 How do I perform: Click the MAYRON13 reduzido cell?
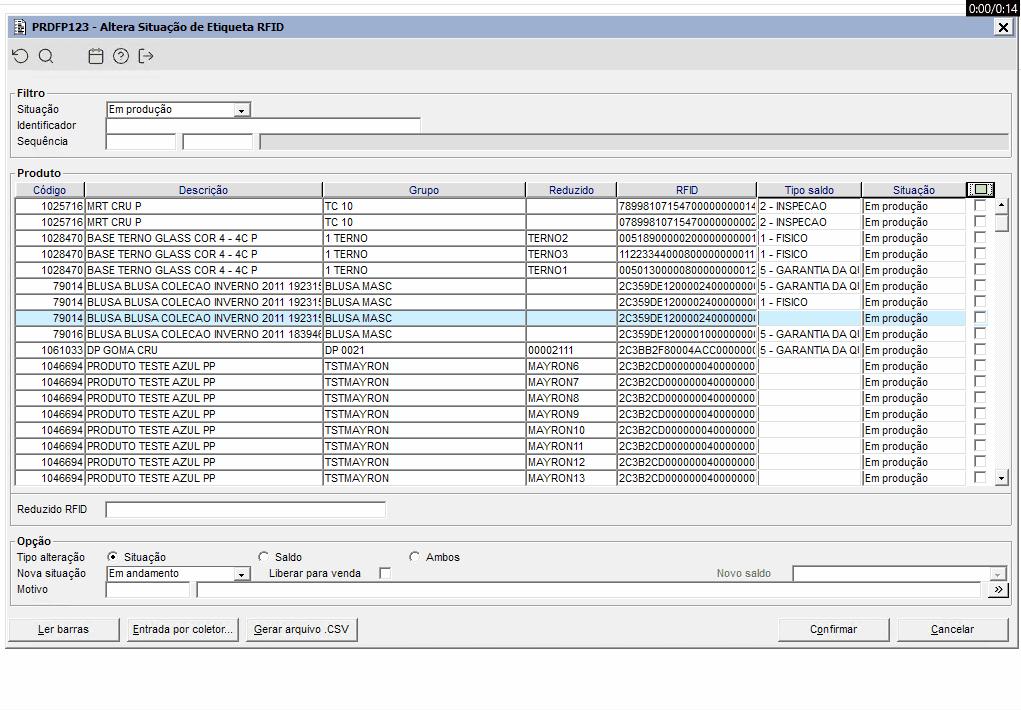tap(571, 477)
